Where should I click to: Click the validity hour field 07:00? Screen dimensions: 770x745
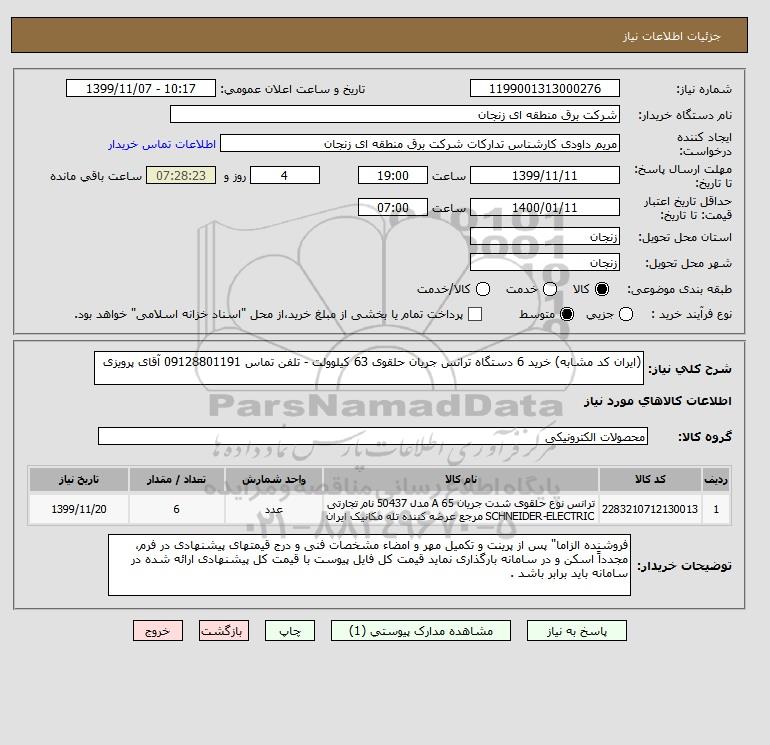click(393, 207)
